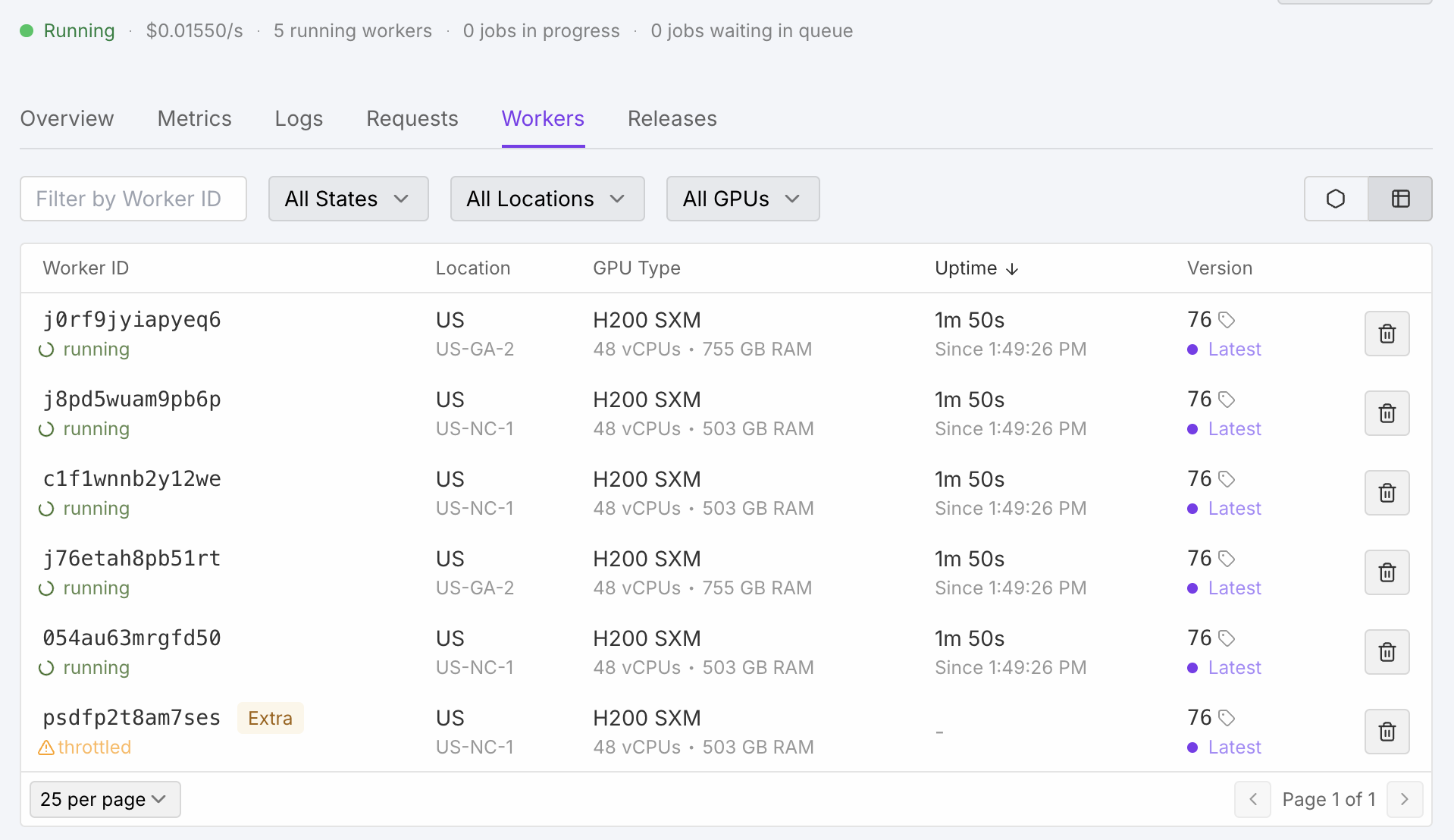Switch to table view layout
1454x840 pixels.
[1400, 199]
